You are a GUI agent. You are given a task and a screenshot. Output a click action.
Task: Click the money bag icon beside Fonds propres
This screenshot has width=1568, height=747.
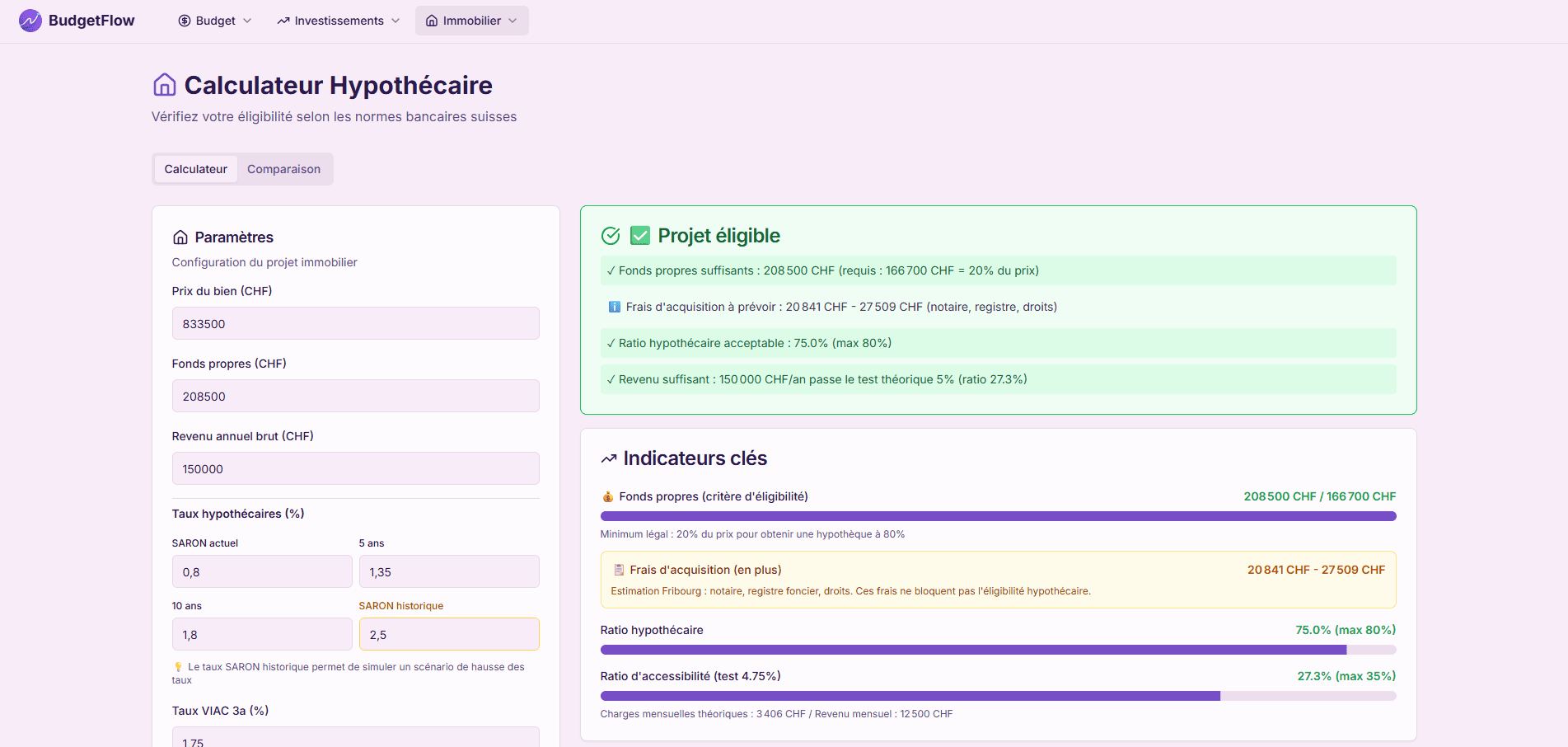(x=608, y=496)
